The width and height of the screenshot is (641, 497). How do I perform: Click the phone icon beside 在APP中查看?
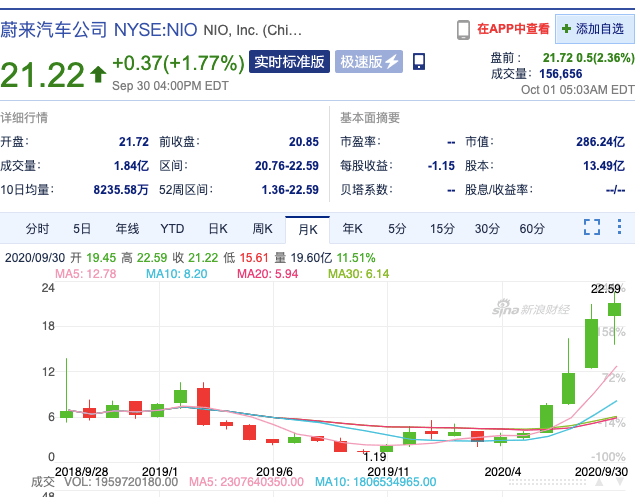tap(463, 30)
